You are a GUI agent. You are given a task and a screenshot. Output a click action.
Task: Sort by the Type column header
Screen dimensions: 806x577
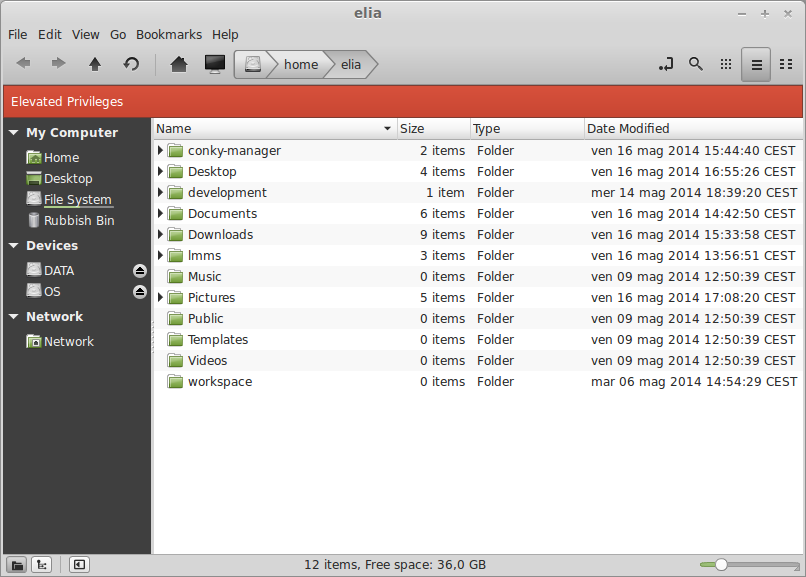527,128
